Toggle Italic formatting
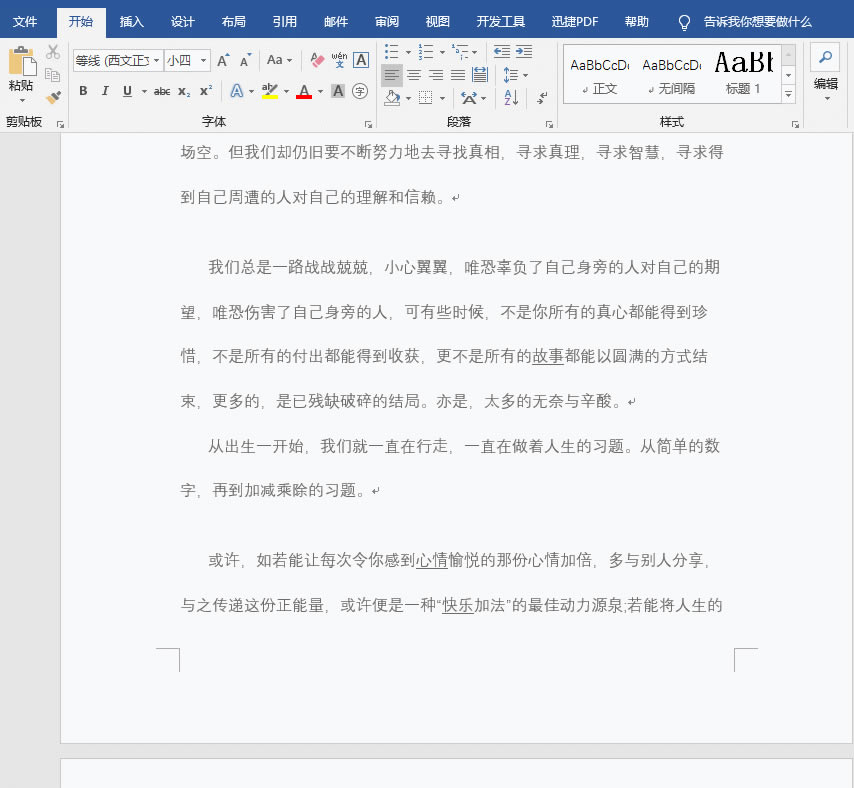The image size is (854, 788). (105, 91)
